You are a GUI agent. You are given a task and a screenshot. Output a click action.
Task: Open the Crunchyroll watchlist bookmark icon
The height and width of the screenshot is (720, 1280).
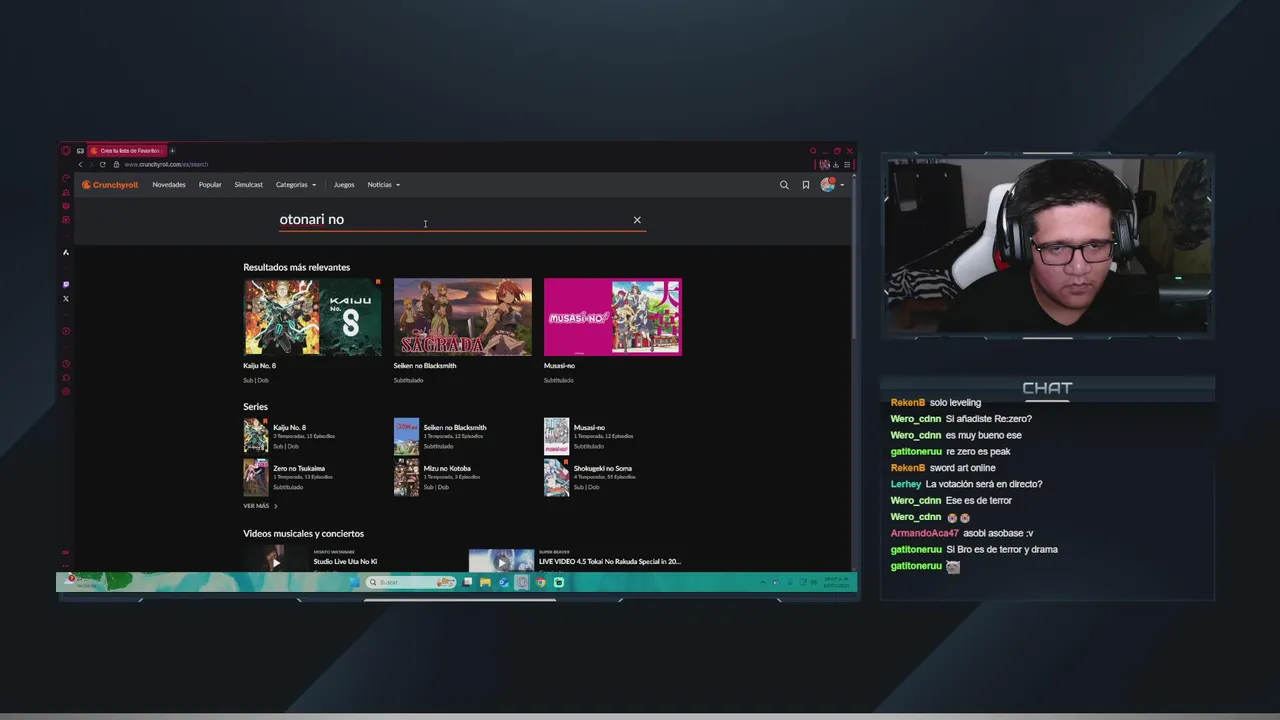coord(806,185)
